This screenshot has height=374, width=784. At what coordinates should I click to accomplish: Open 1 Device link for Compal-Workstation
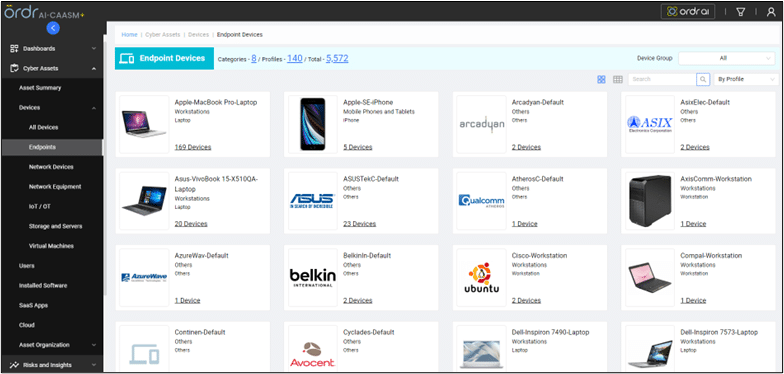693,300
